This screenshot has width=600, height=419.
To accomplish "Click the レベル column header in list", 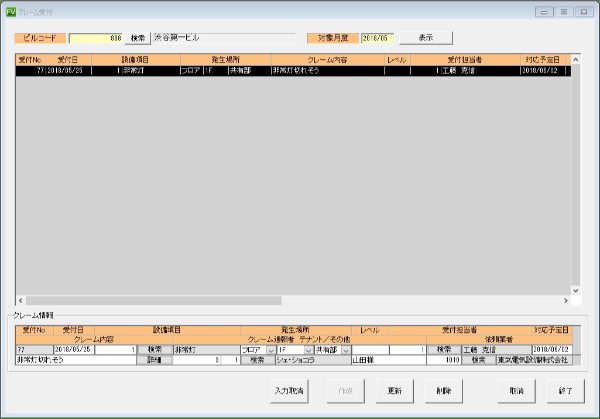I will point(397,60).
